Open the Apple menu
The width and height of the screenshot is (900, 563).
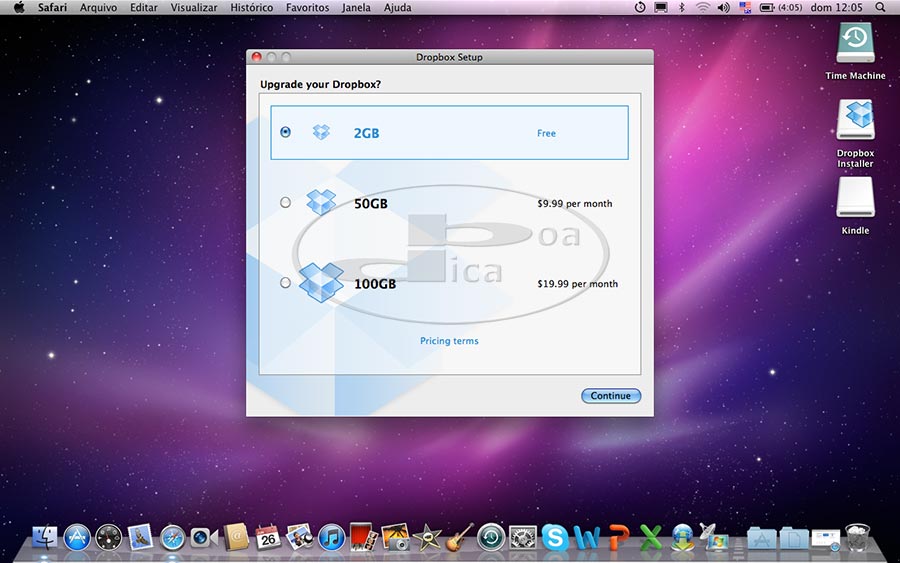click(x=19, y=7)
